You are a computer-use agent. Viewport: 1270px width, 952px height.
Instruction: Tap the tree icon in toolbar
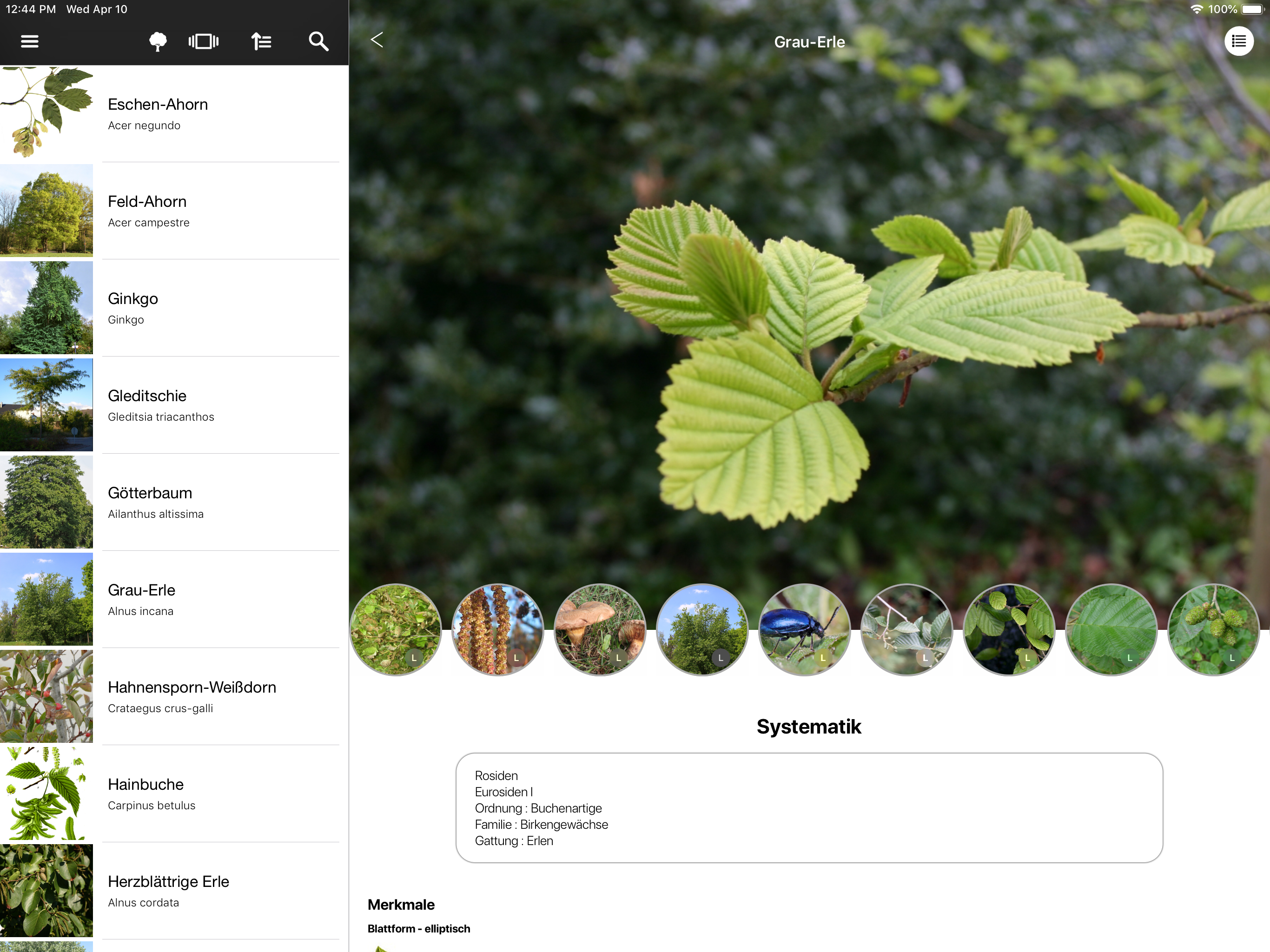tap(157, 41)
